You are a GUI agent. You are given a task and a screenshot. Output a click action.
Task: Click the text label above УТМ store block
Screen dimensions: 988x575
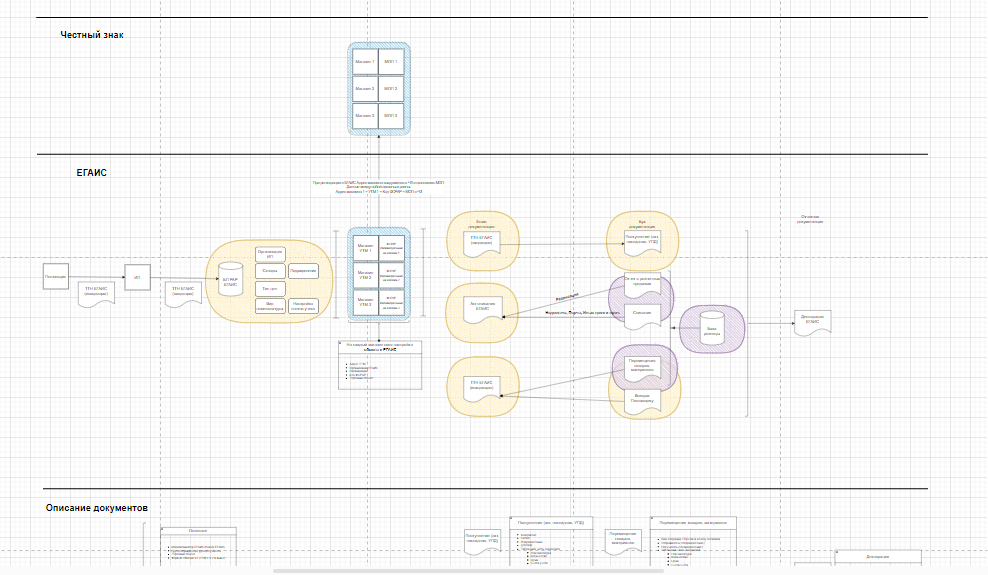click(379, 187)
